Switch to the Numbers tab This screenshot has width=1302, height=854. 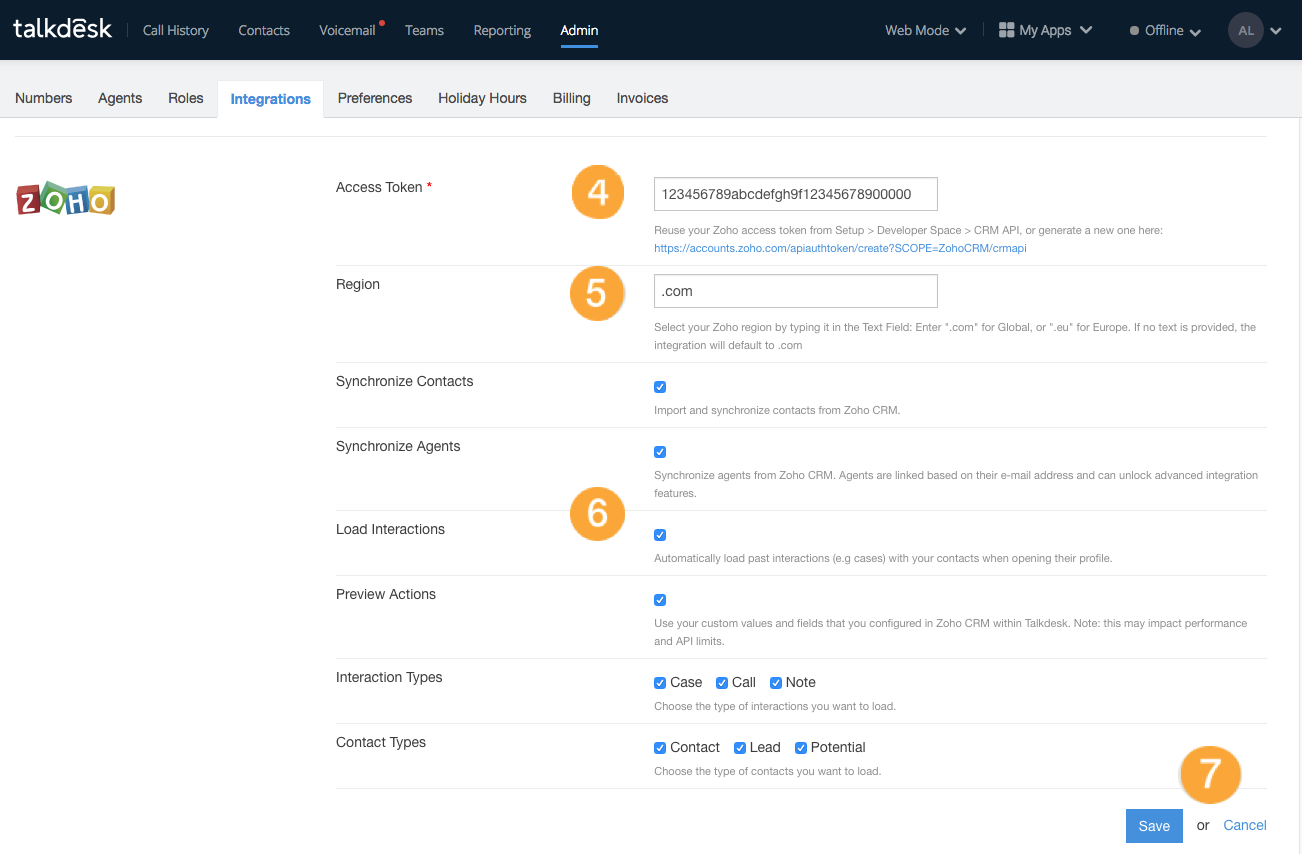[44, 98]
